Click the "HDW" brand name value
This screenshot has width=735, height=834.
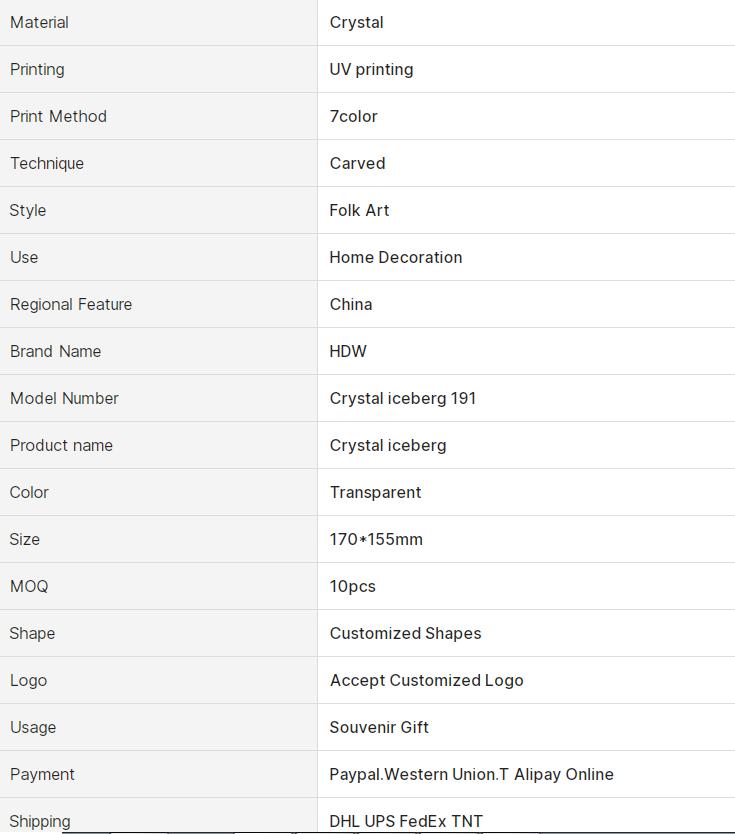348,351
